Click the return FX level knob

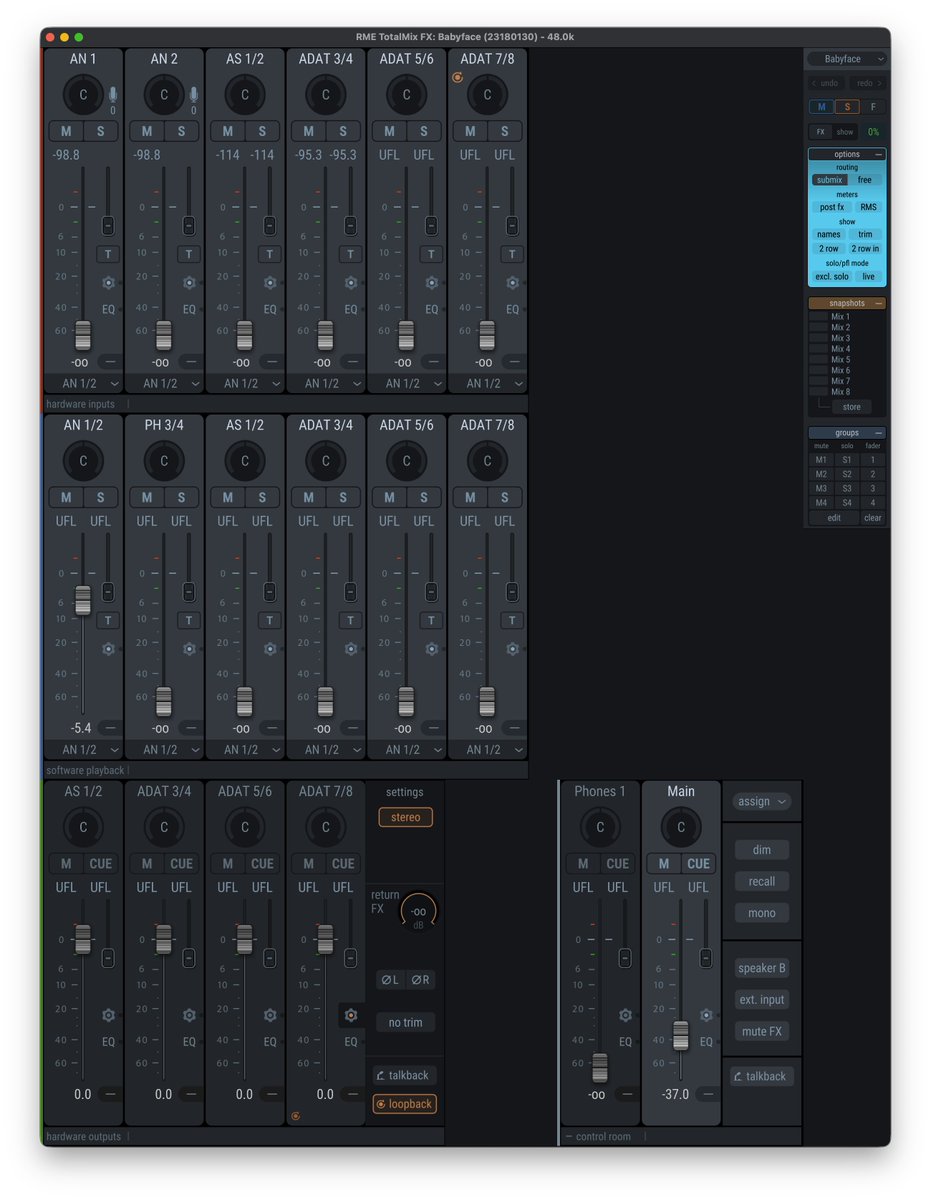(419, 911)
